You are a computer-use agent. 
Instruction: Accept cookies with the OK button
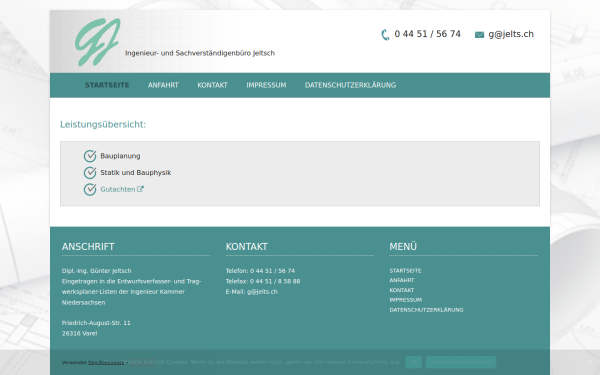click(414, 362)
